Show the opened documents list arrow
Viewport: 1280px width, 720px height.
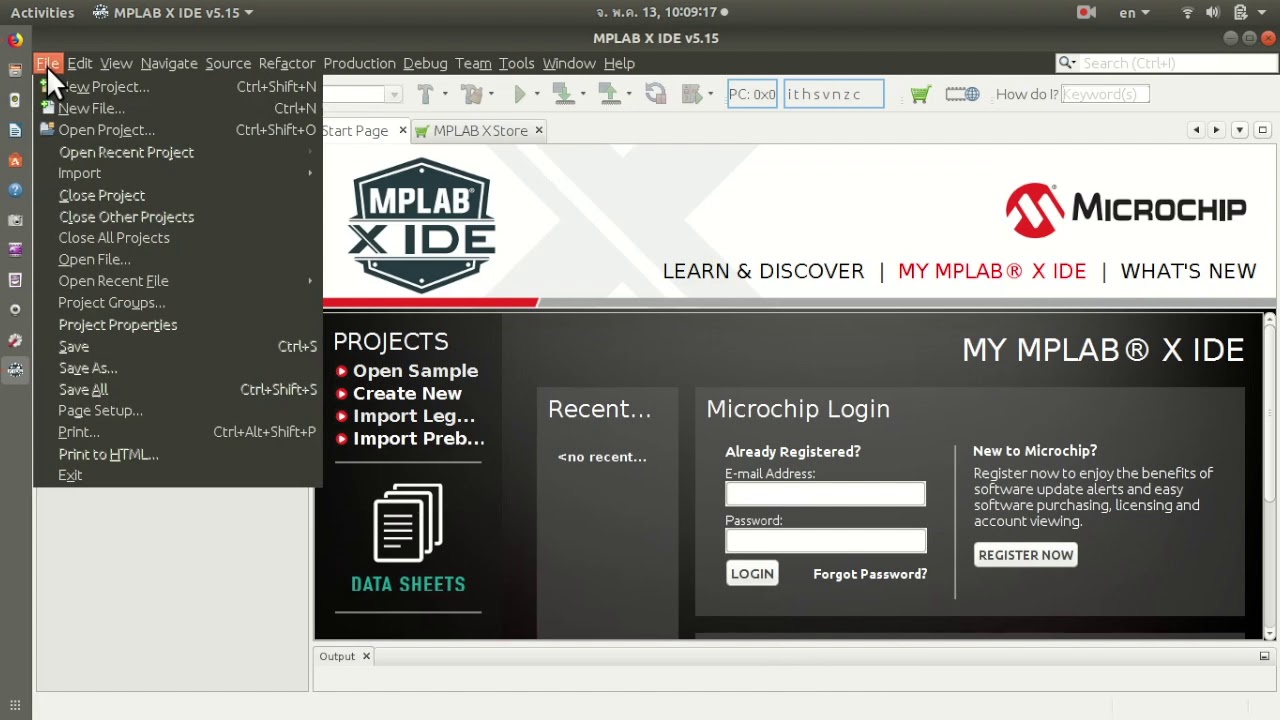tap(1239, 130)
